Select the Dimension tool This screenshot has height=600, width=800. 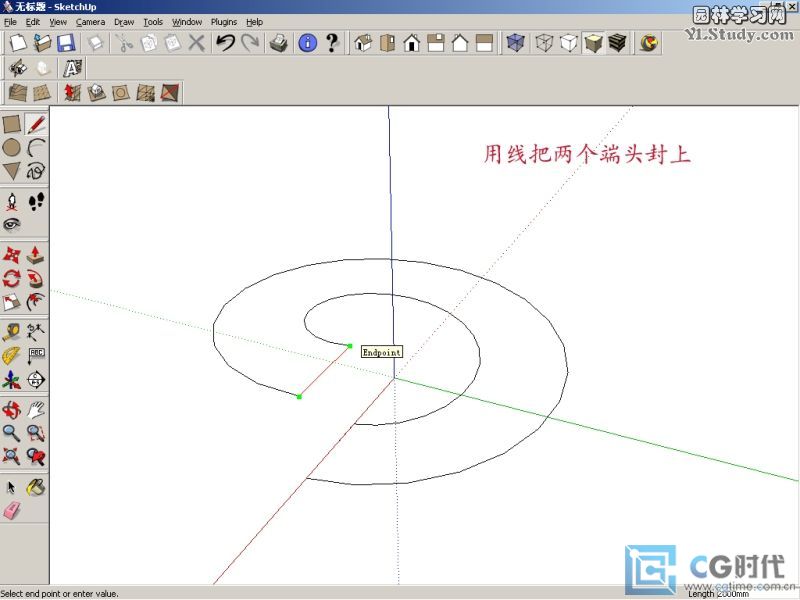36,332
